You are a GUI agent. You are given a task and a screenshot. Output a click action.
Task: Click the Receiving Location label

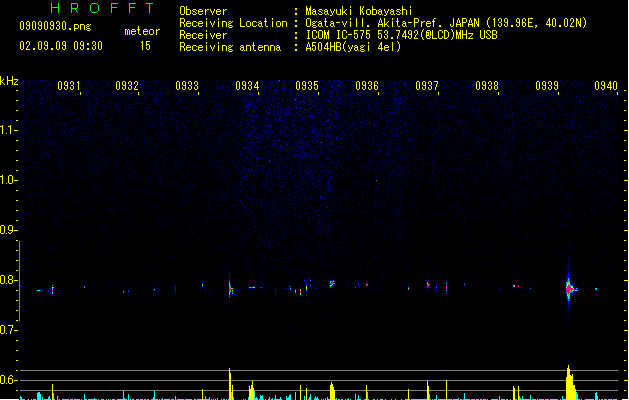pyautogui.click(x=233, y=23)
